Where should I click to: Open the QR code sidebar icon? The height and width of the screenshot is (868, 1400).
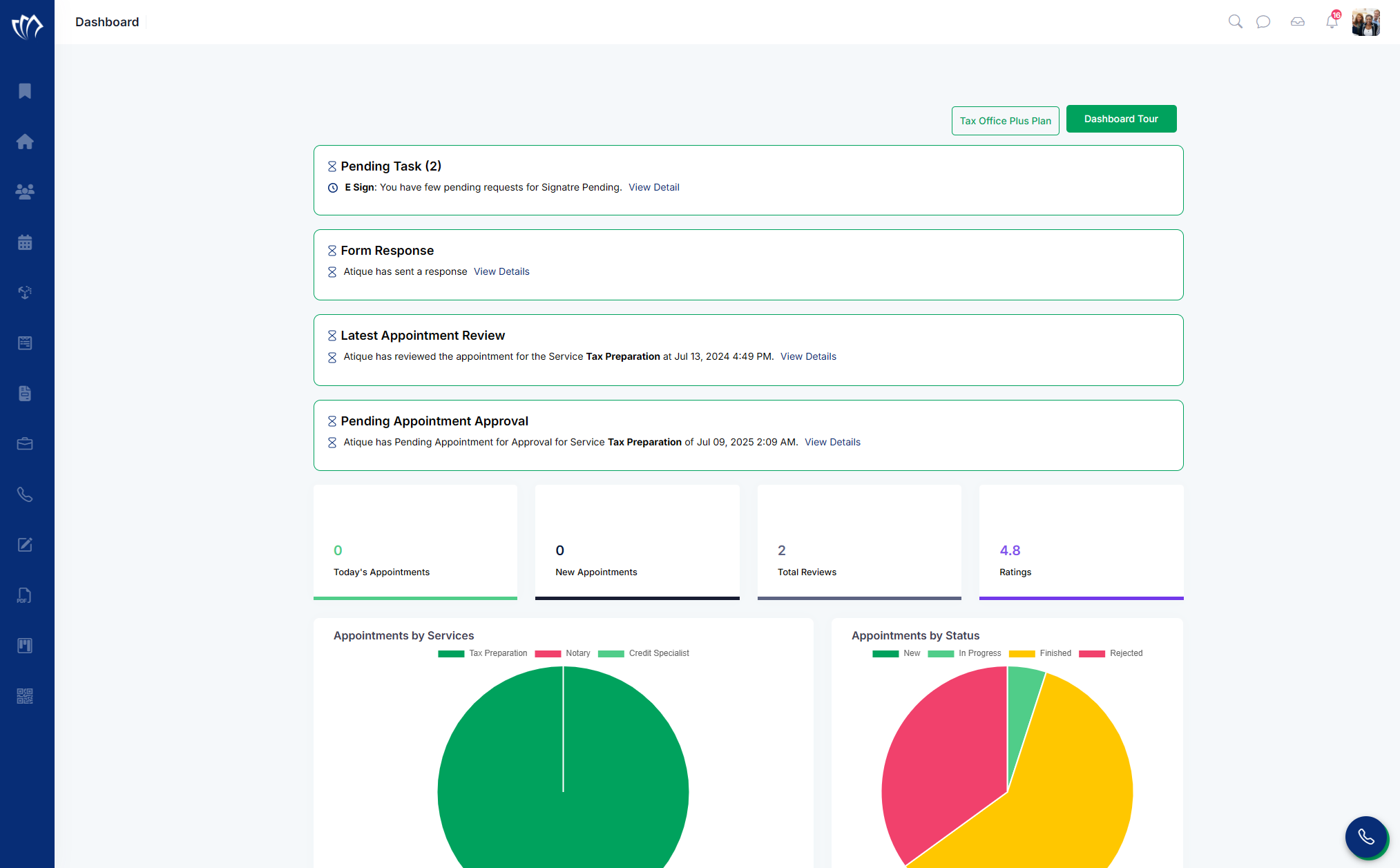[25, 696]
